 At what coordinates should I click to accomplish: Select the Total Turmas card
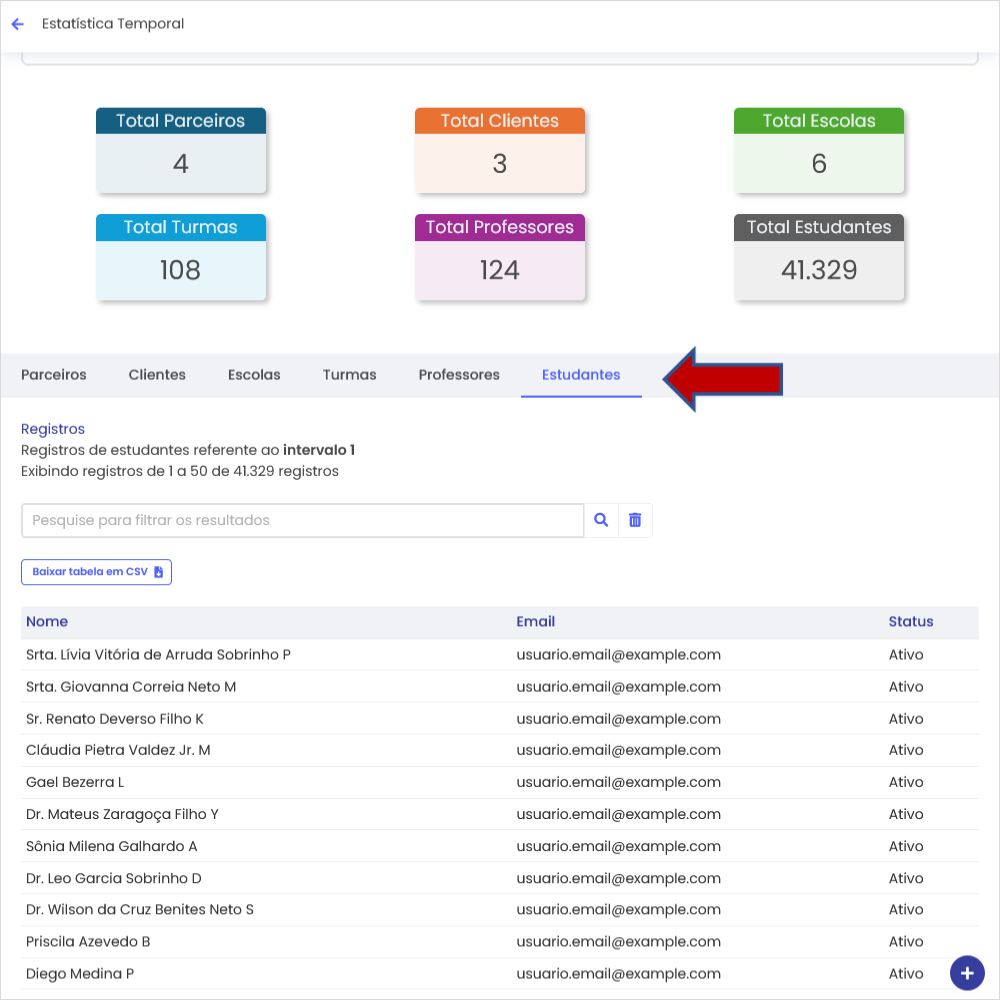[x=181, y=257]
